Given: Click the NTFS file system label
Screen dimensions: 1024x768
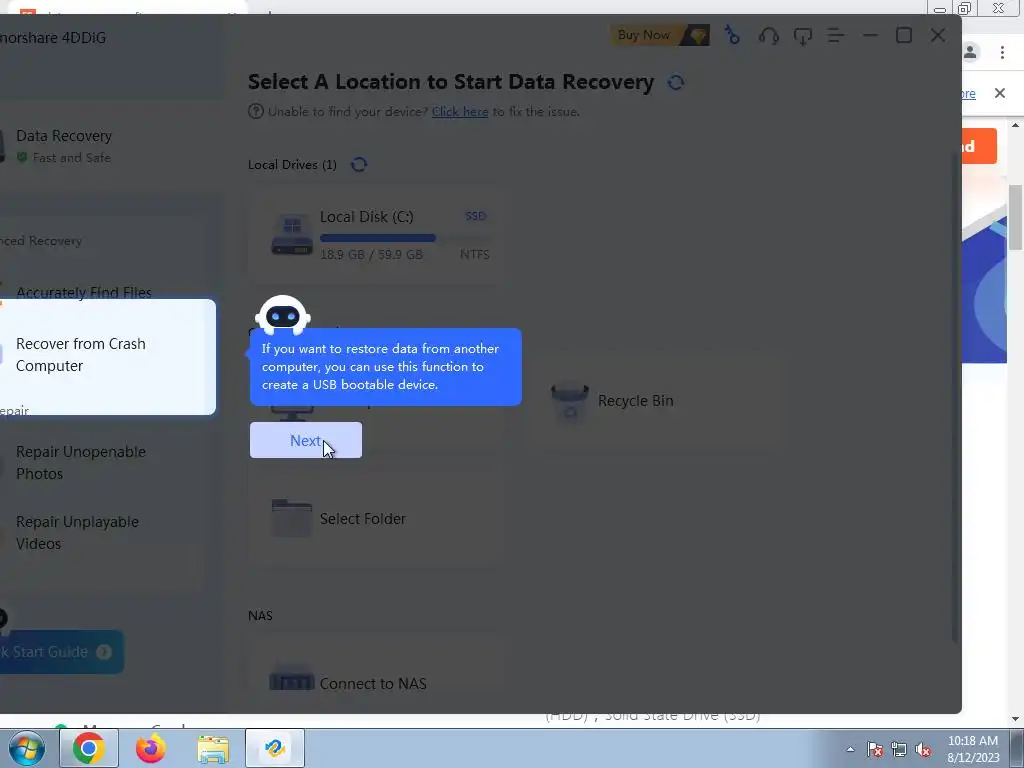Looking at the screenshot, I should point(474,255).
